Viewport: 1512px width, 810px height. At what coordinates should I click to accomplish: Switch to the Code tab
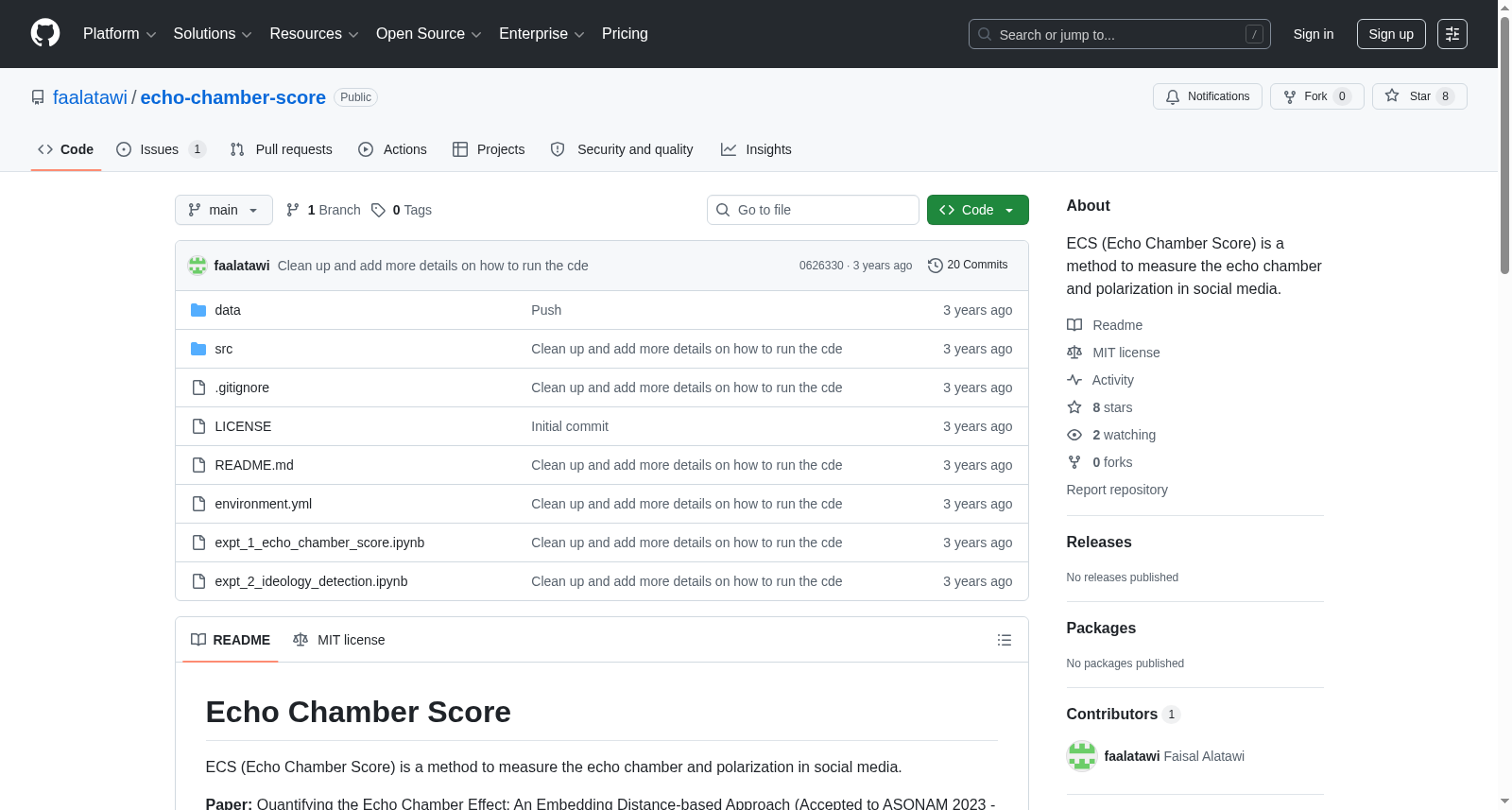click(66, 149)
